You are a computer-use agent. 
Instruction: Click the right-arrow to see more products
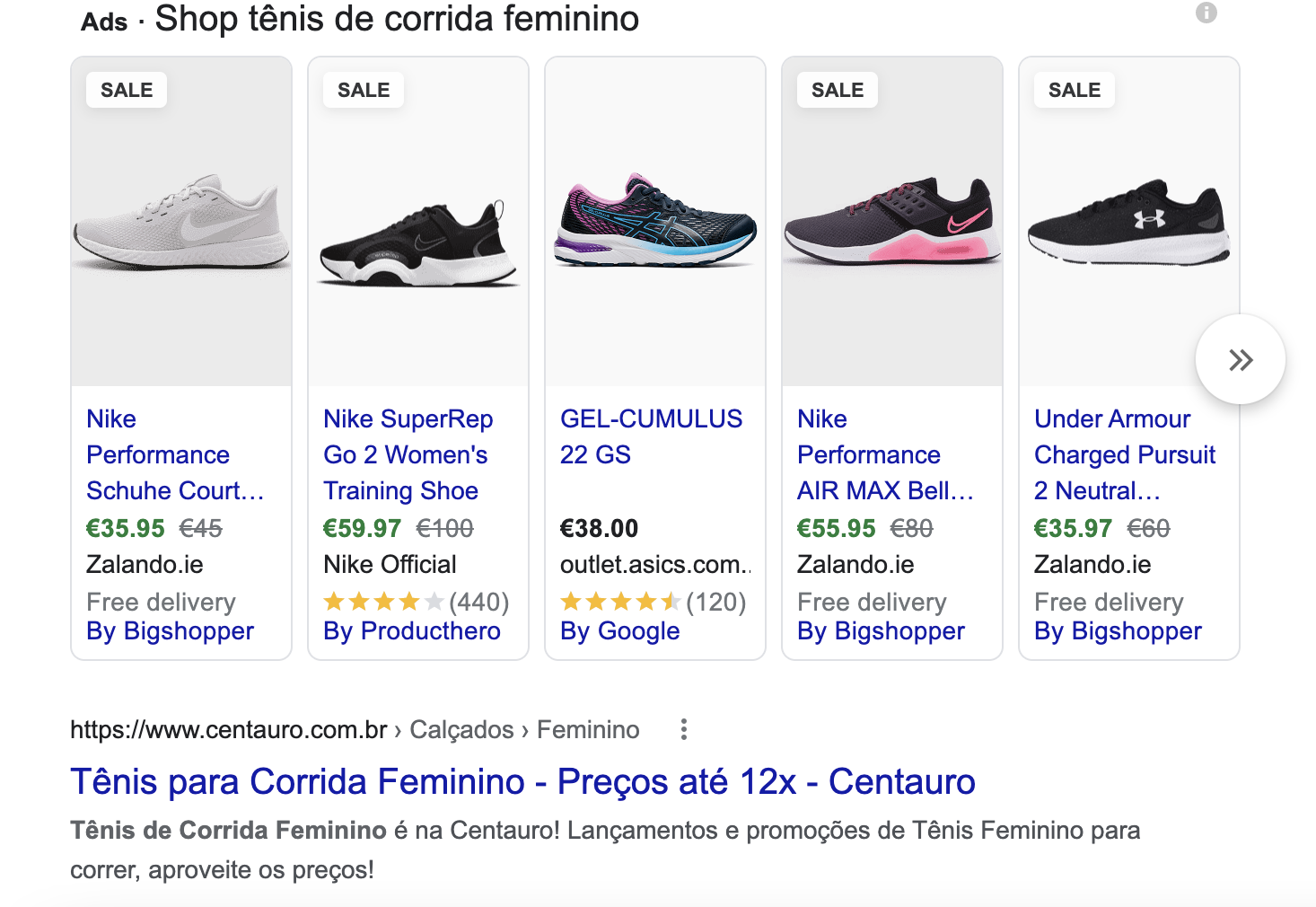point(1241,358)
